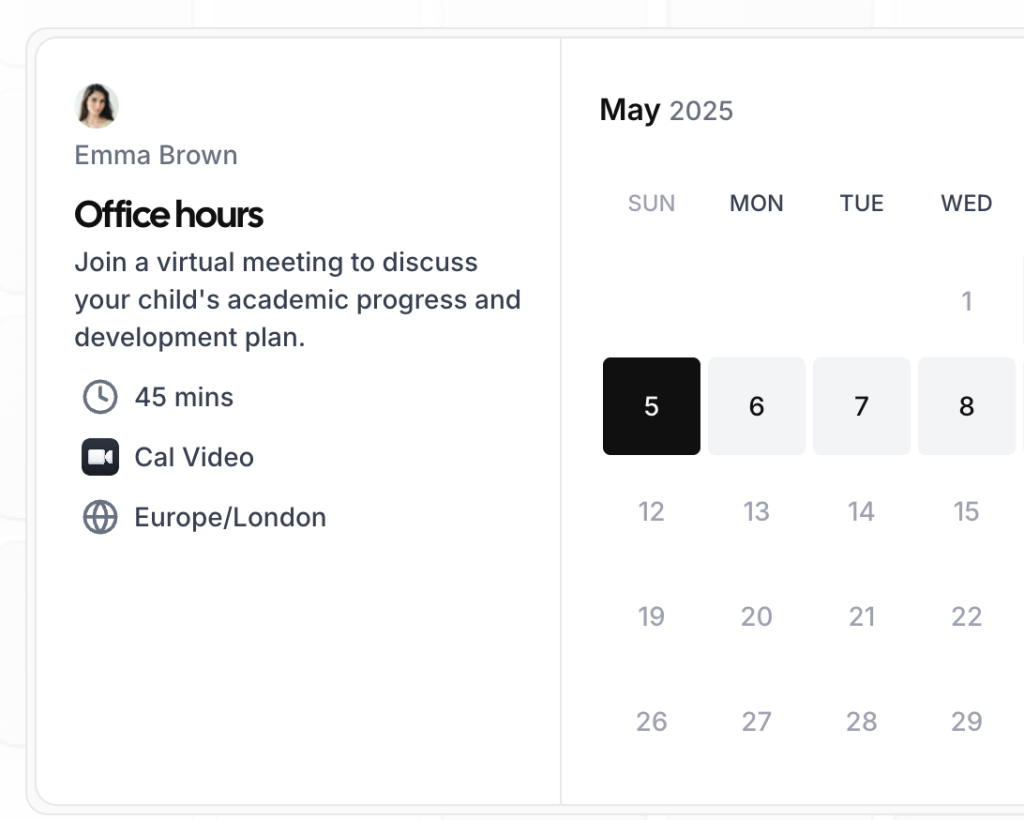
Task: Click date 29 in the calendar
Action: coord(966,721)
